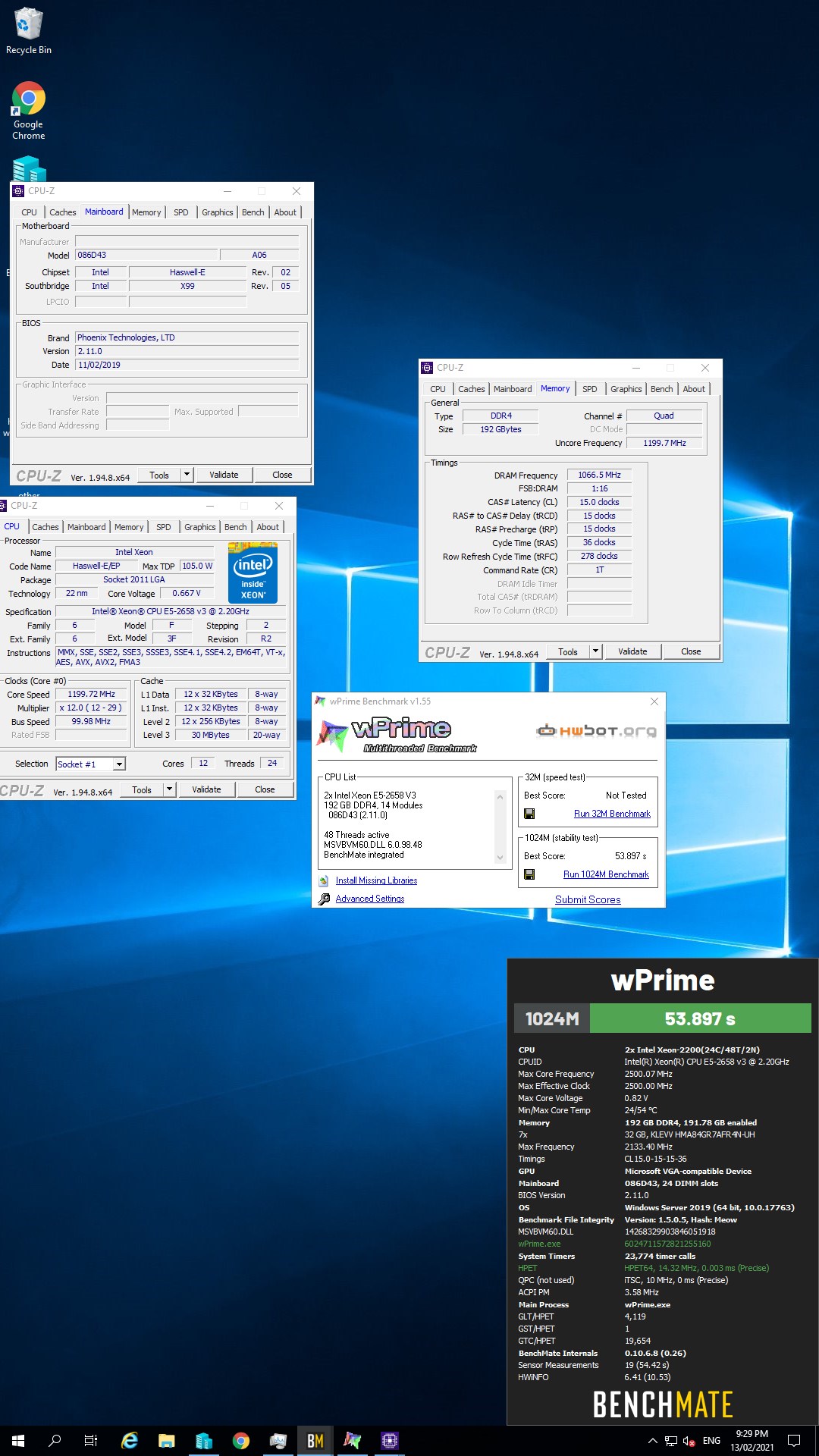819x1456 pixels.
Task: Click BIOS Brand Phoenix Technologies field
Action: pos(187,337)
